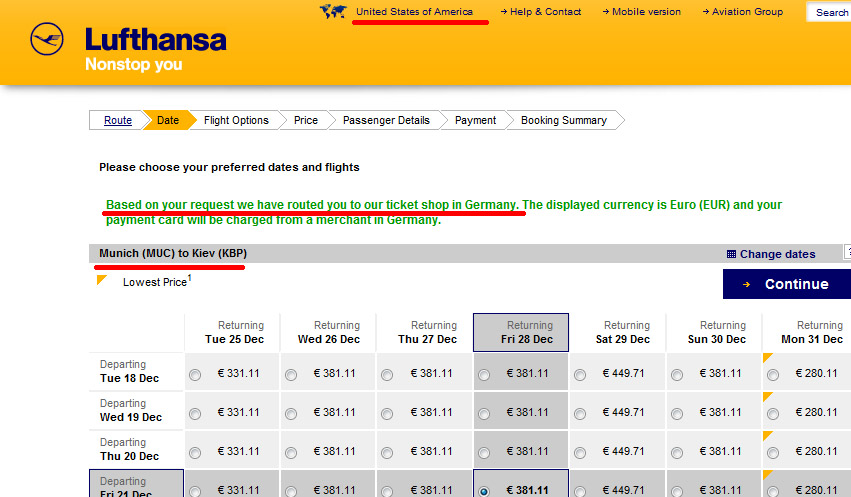Select Tue 18 Dec / Tue 25 Dec fare
Screen dimensions: 851x497
[x=194, y=375]
